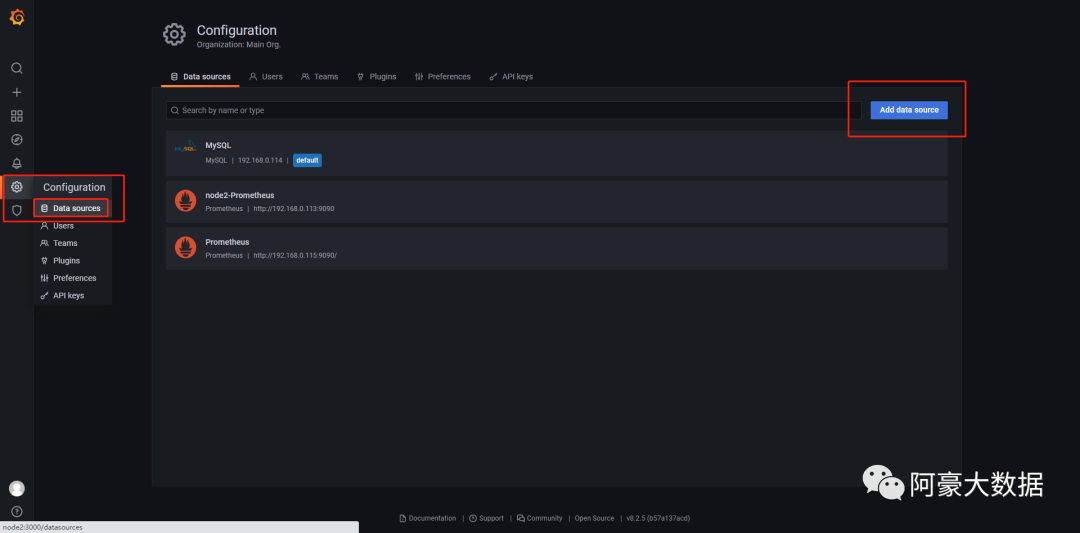Click the Create plus icon in sidebar

point(17,92)
